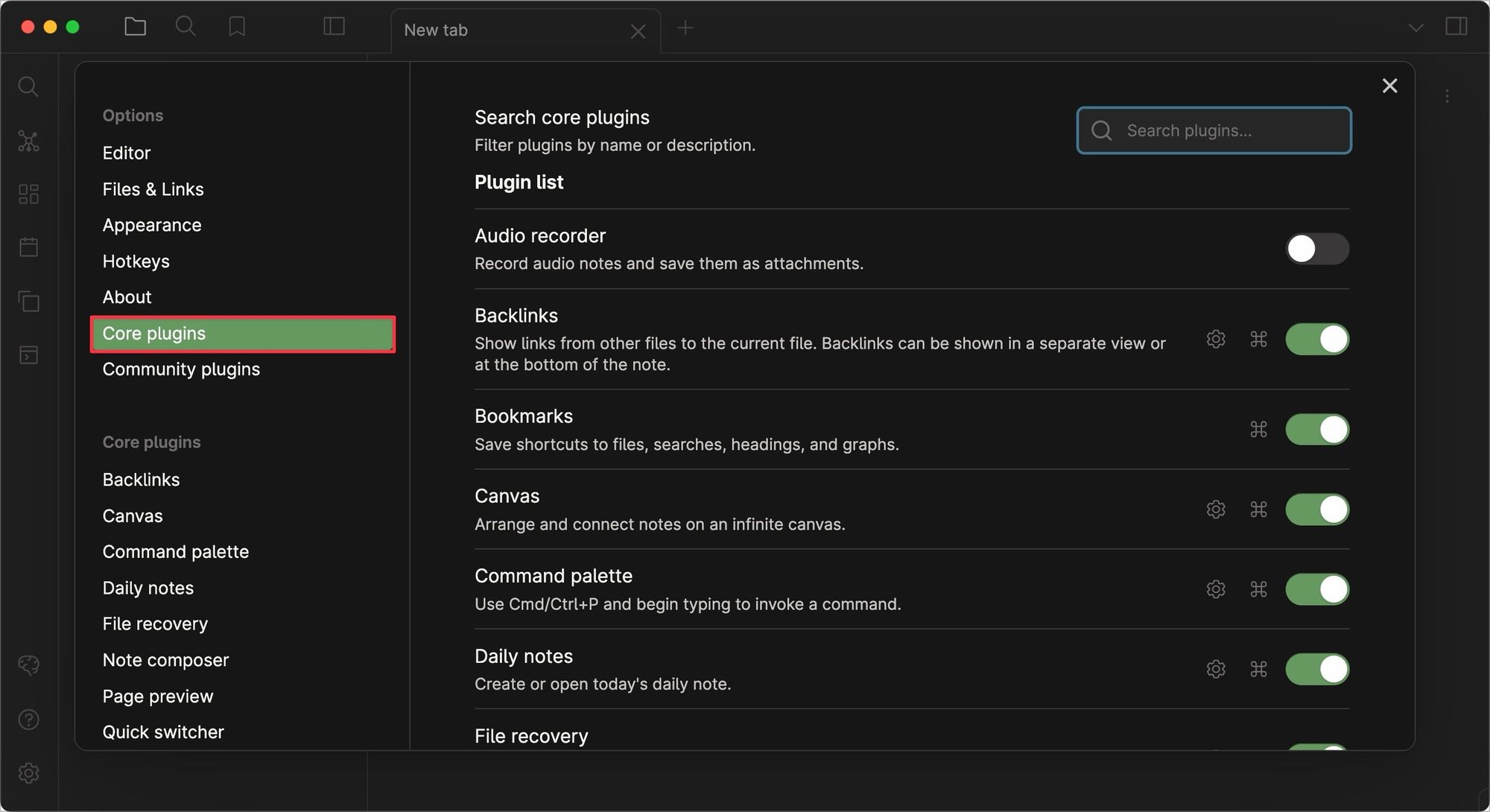Click the help question mark icon
Screen dimensions: 1490x812
[28, 719]
